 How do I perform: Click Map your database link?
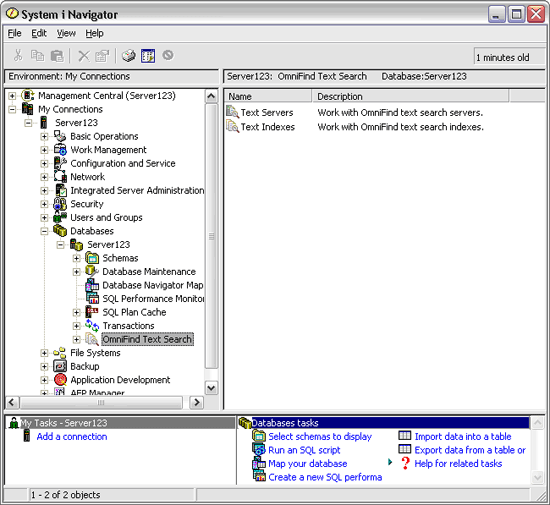click(308, 464)
